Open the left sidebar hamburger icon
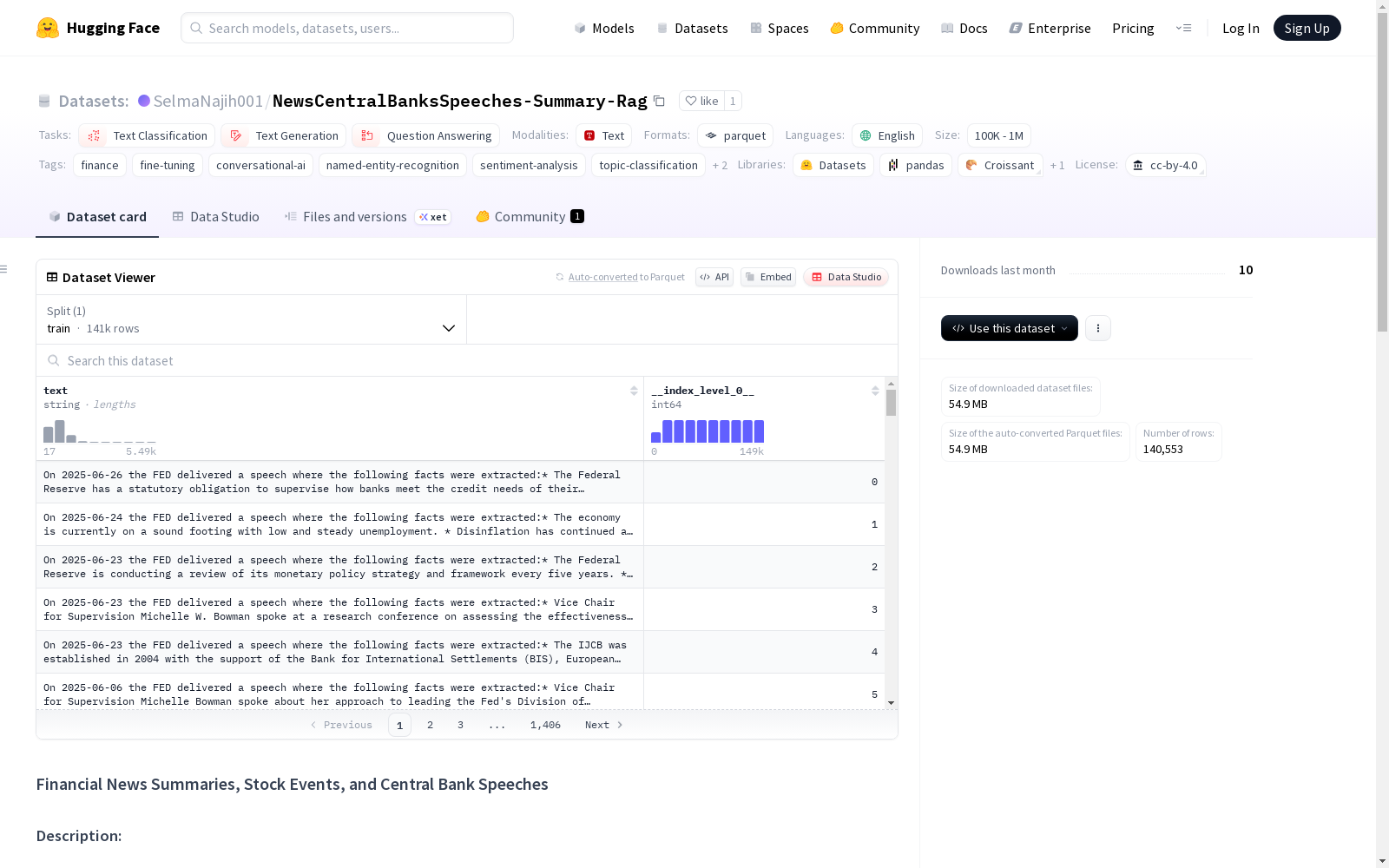This screenshot has height=868, width=1389. [x=3, y=269]
